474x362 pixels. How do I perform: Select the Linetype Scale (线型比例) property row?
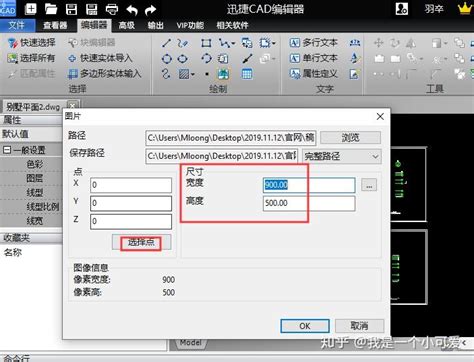pyautogui.click(x=31, y=207)
